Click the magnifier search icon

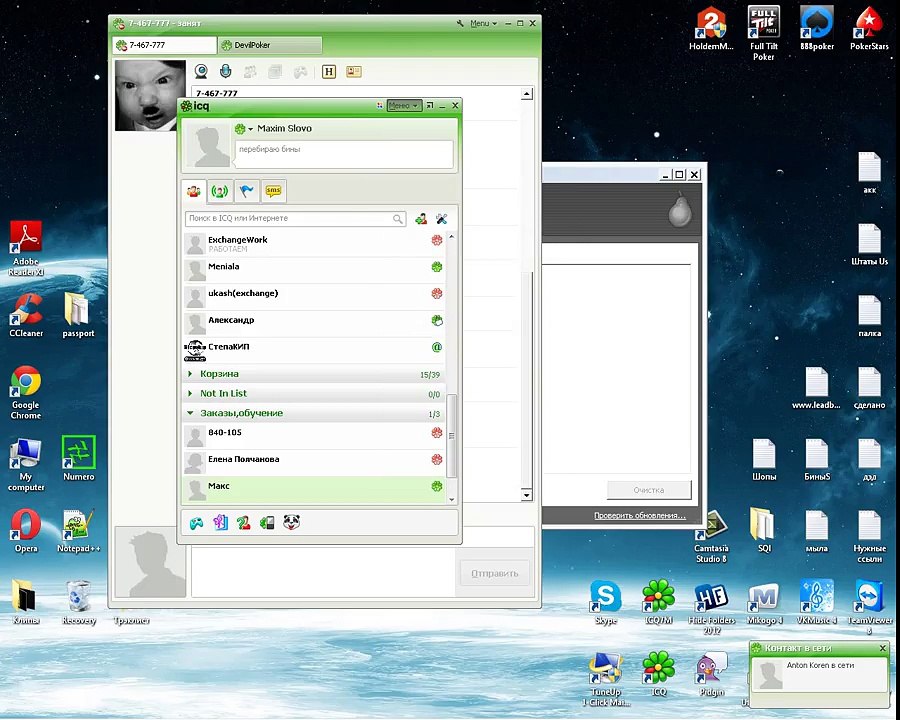pyautogui.click(x=398, y=219)
